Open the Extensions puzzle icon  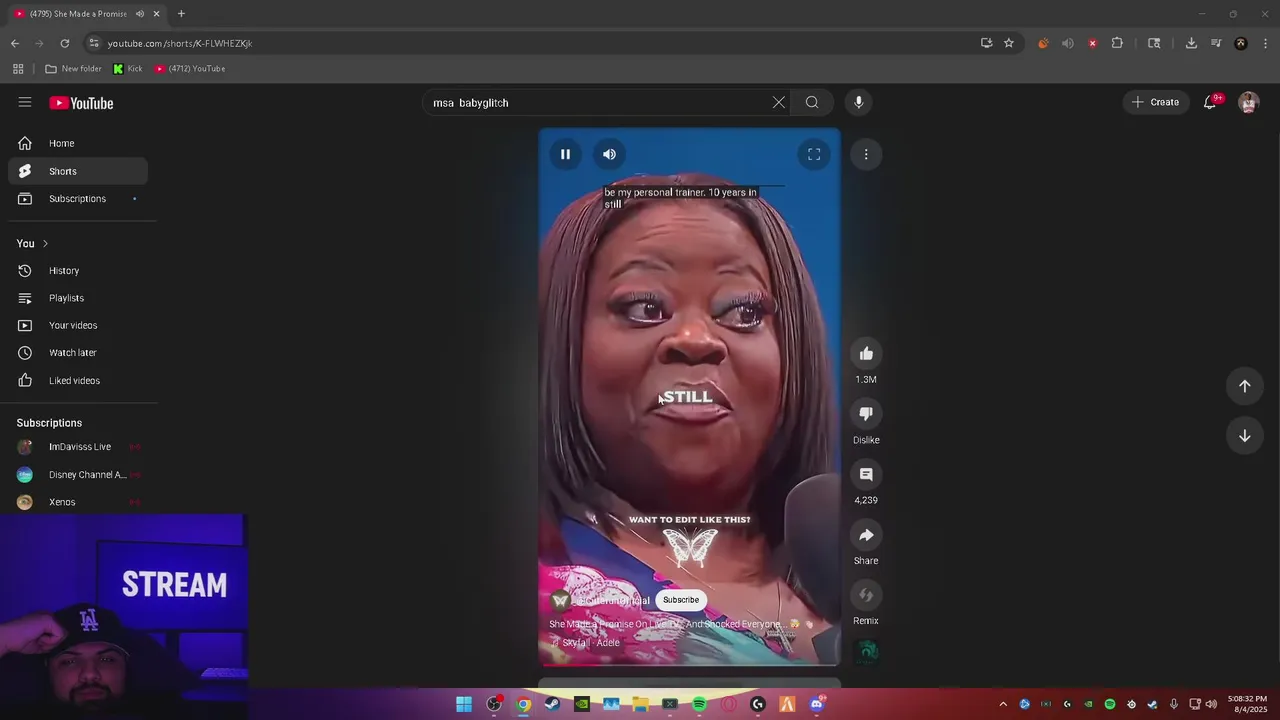pos(1117,43)
